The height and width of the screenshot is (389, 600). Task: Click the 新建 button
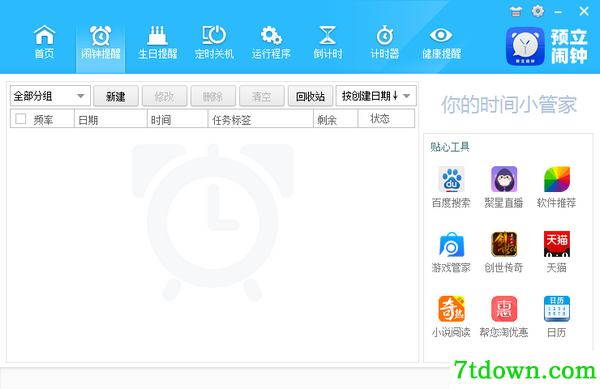116,96
